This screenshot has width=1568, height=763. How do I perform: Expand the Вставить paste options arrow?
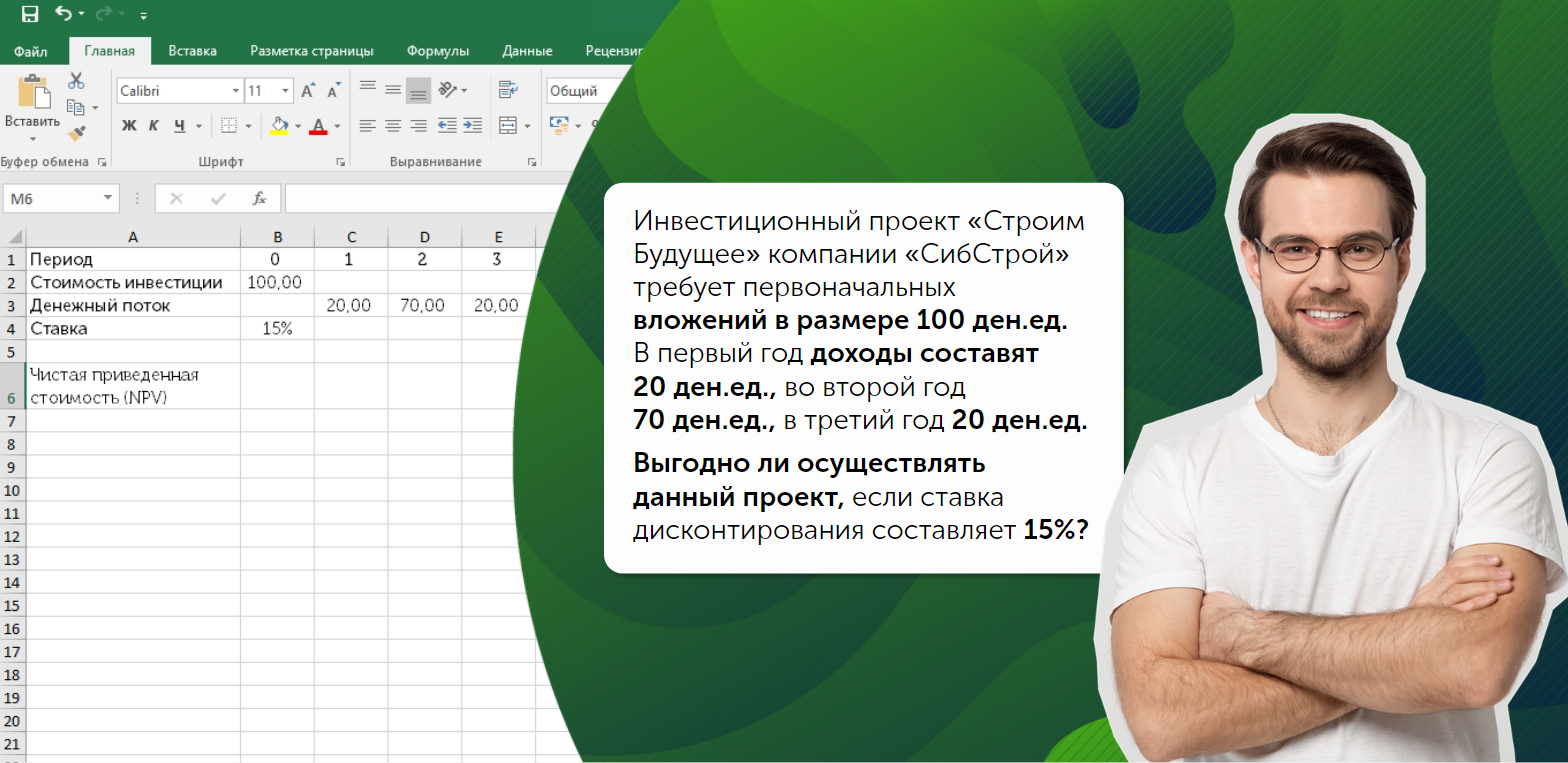click(x=33, y=139)
